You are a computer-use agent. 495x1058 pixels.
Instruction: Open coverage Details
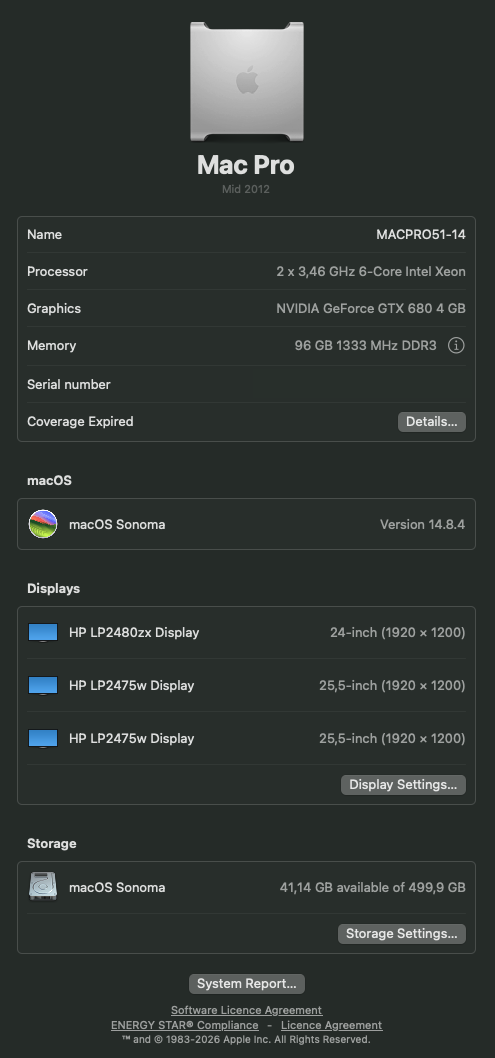(432, 422)
